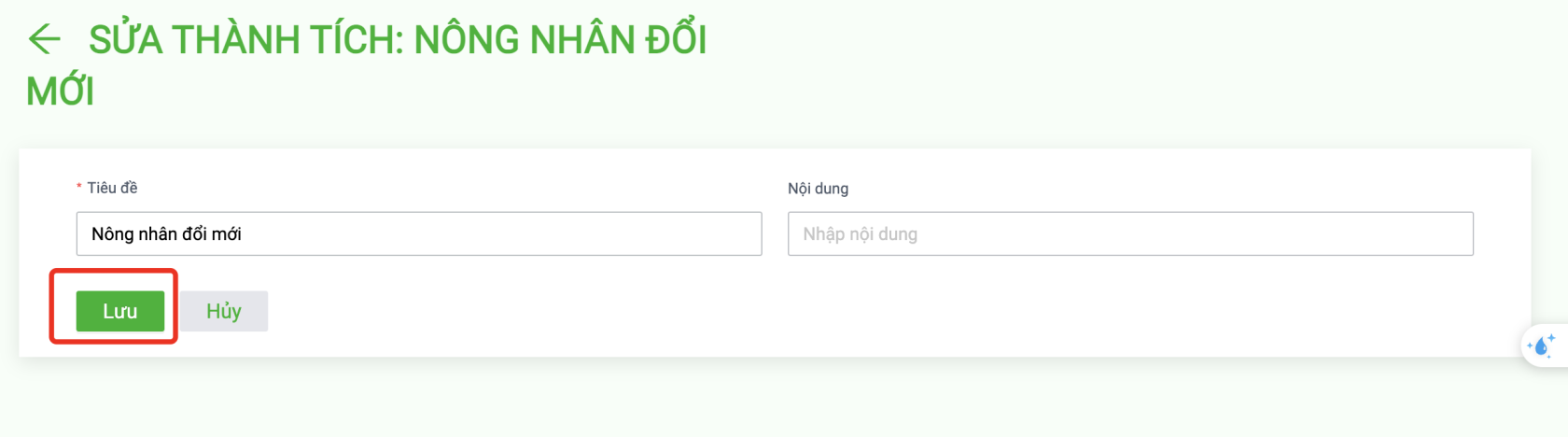The height and width of the screenshot is (437, 1568).
Task: Save changes with the Lưu button
Action: click(x=120, y=311)
